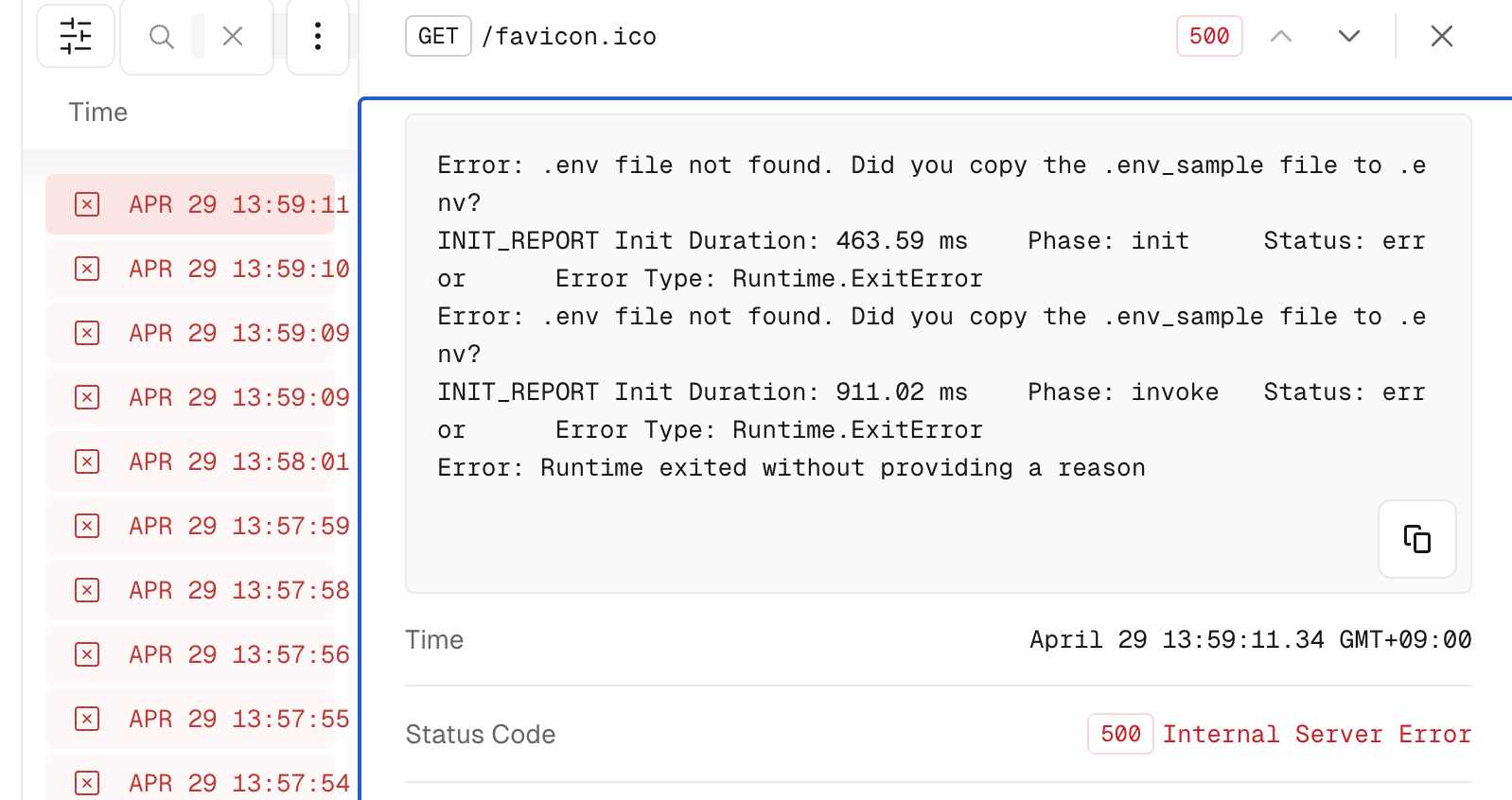1512x800 pixels.
Task: Click the error icon beside APR 29 13:57:56
Action: tap(86, 653)
